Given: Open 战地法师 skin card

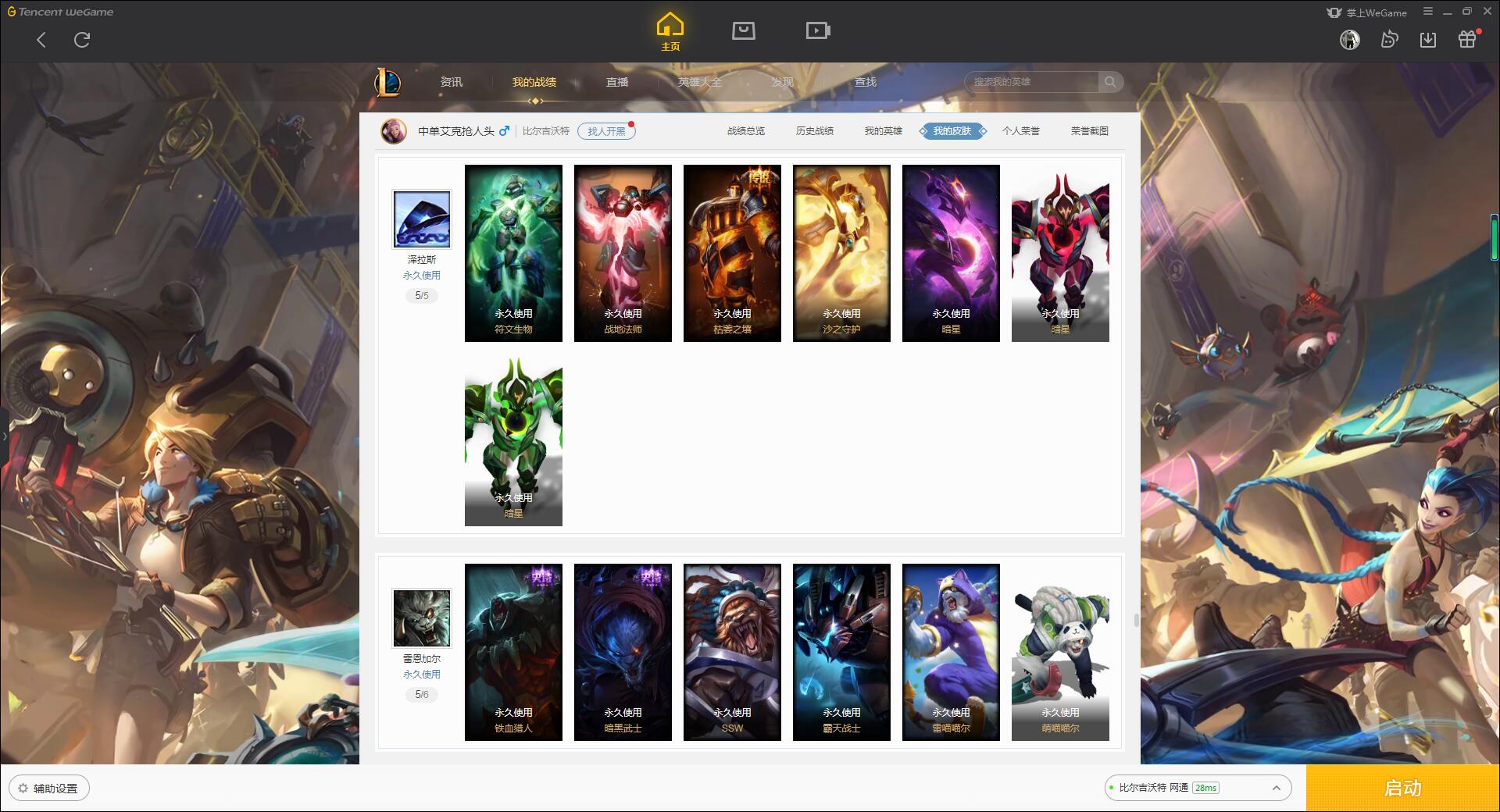Looking at the screenshot, I should [623, 253].
